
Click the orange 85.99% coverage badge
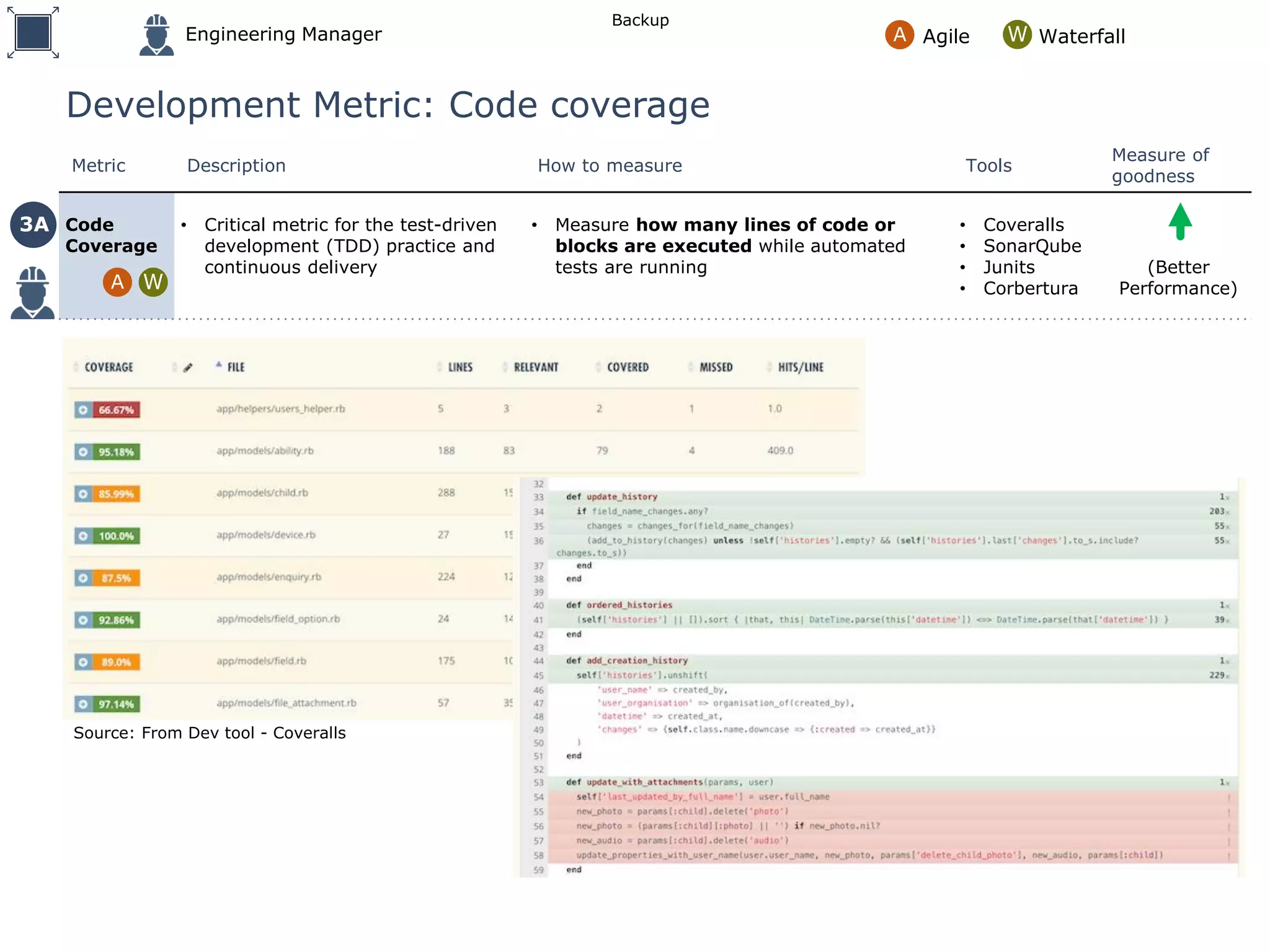[x=116, y=494]
